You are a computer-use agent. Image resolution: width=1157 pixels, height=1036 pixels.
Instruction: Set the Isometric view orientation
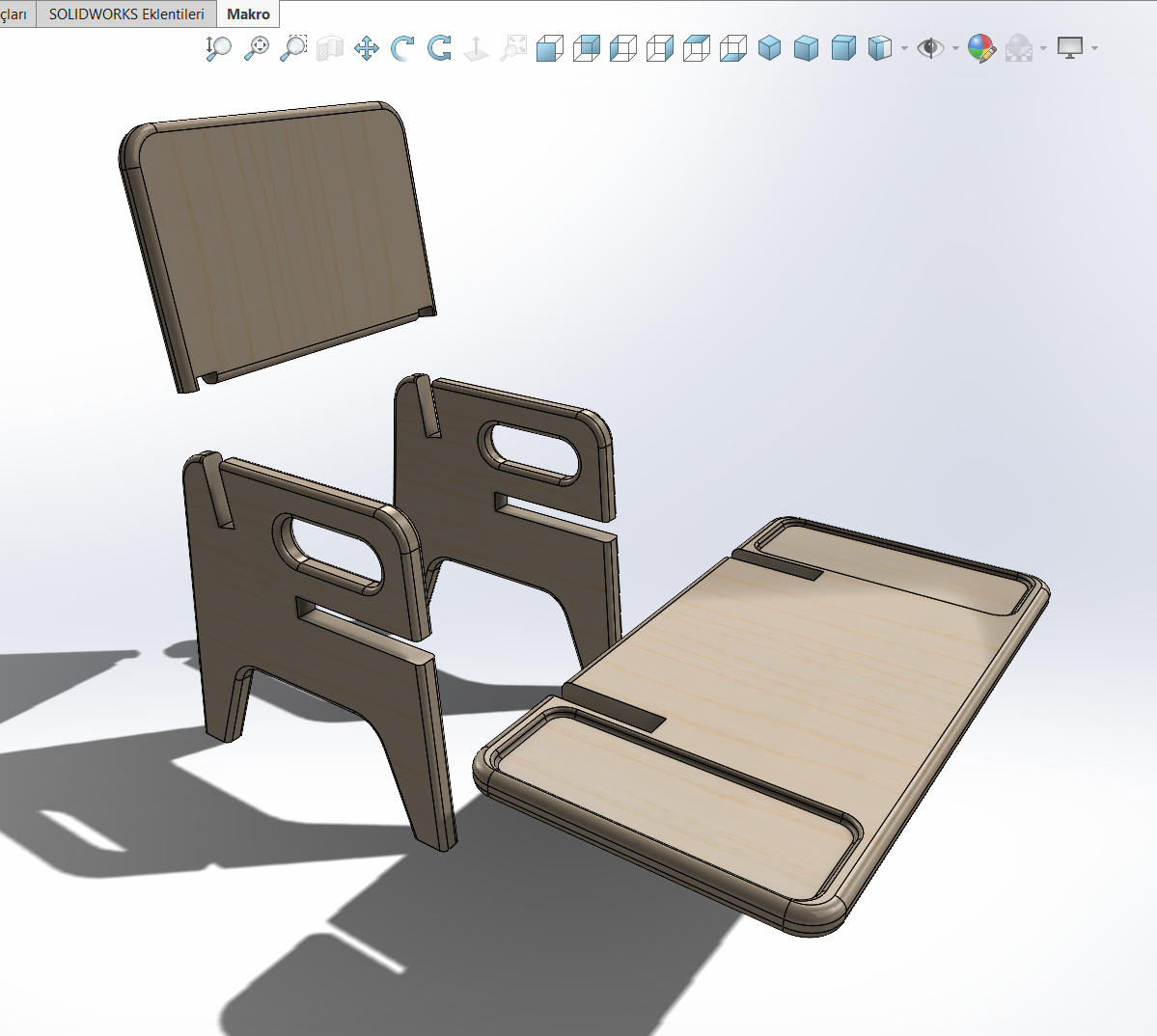pos(770,48)
